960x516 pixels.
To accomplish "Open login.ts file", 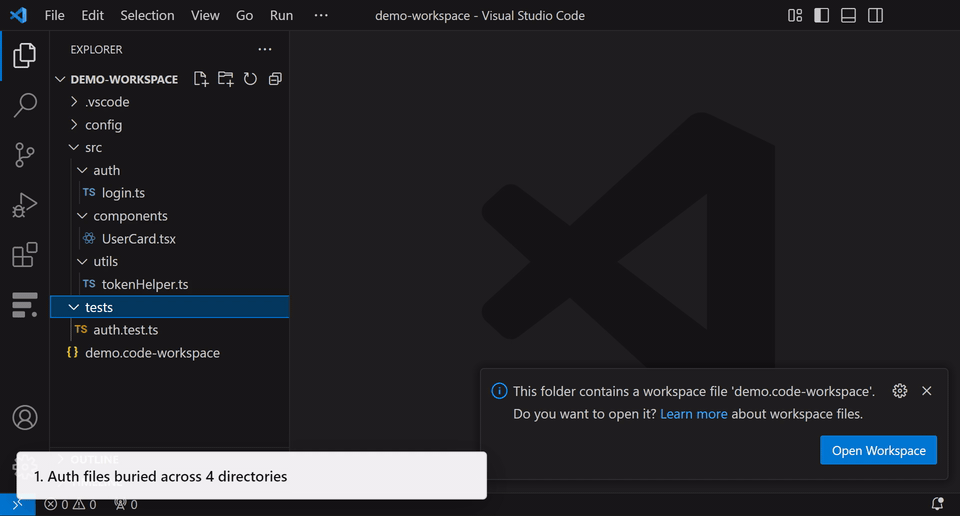I will (170, 193).
